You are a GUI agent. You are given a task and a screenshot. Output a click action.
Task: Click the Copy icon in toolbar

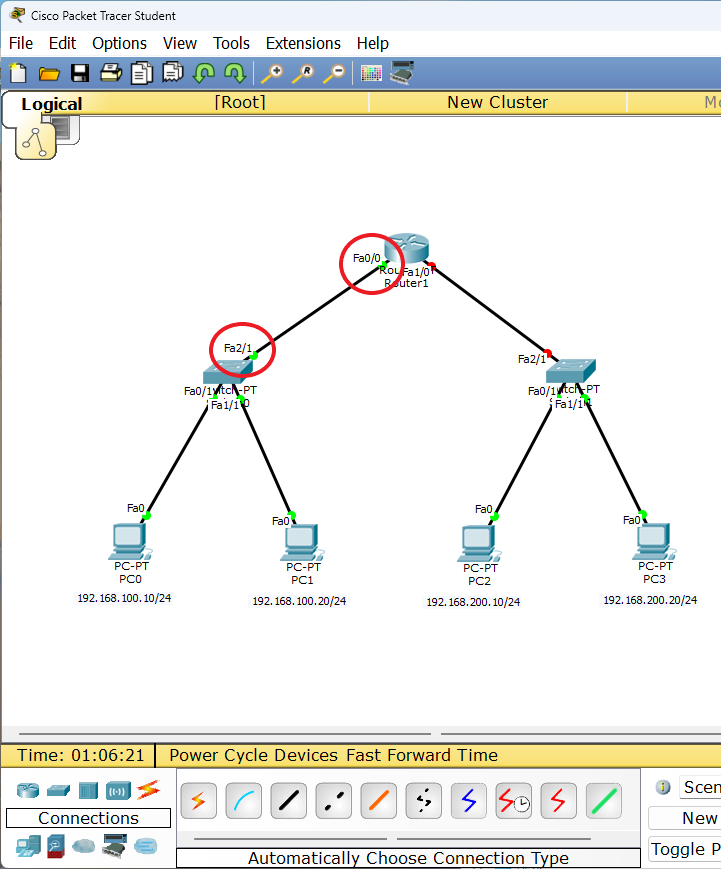pos(142,73)
